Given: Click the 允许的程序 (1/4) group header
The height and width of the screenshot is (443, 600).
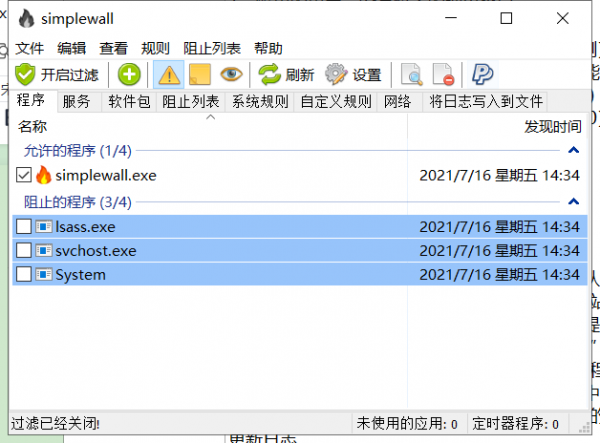Looking at the screenshot, I should [x=78, y=150].
